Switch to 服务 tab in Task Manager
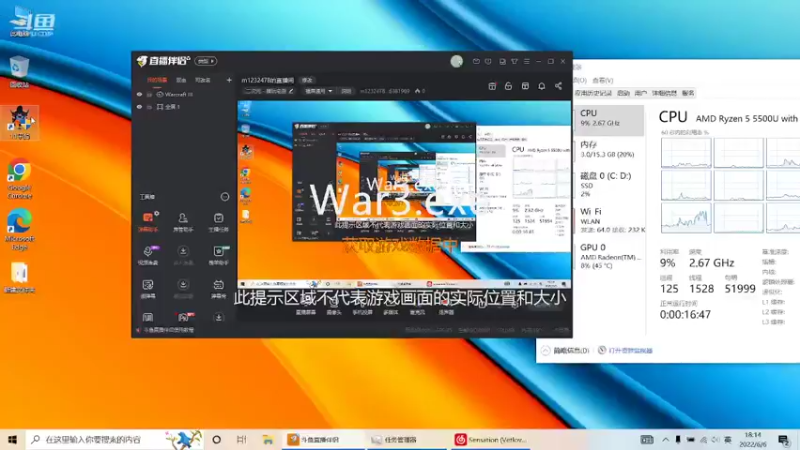The width and height of the screenshot is (800, 450). coord(688,93)
